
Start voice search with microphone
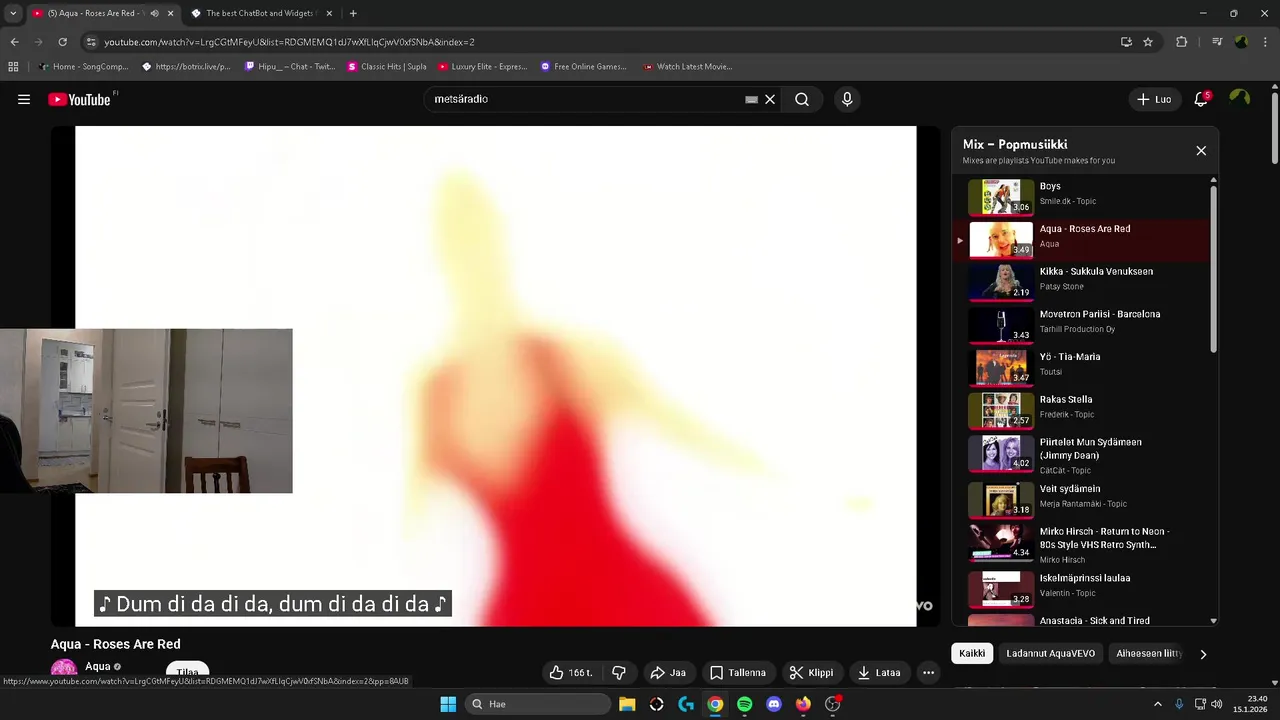[x=847, y=99]
